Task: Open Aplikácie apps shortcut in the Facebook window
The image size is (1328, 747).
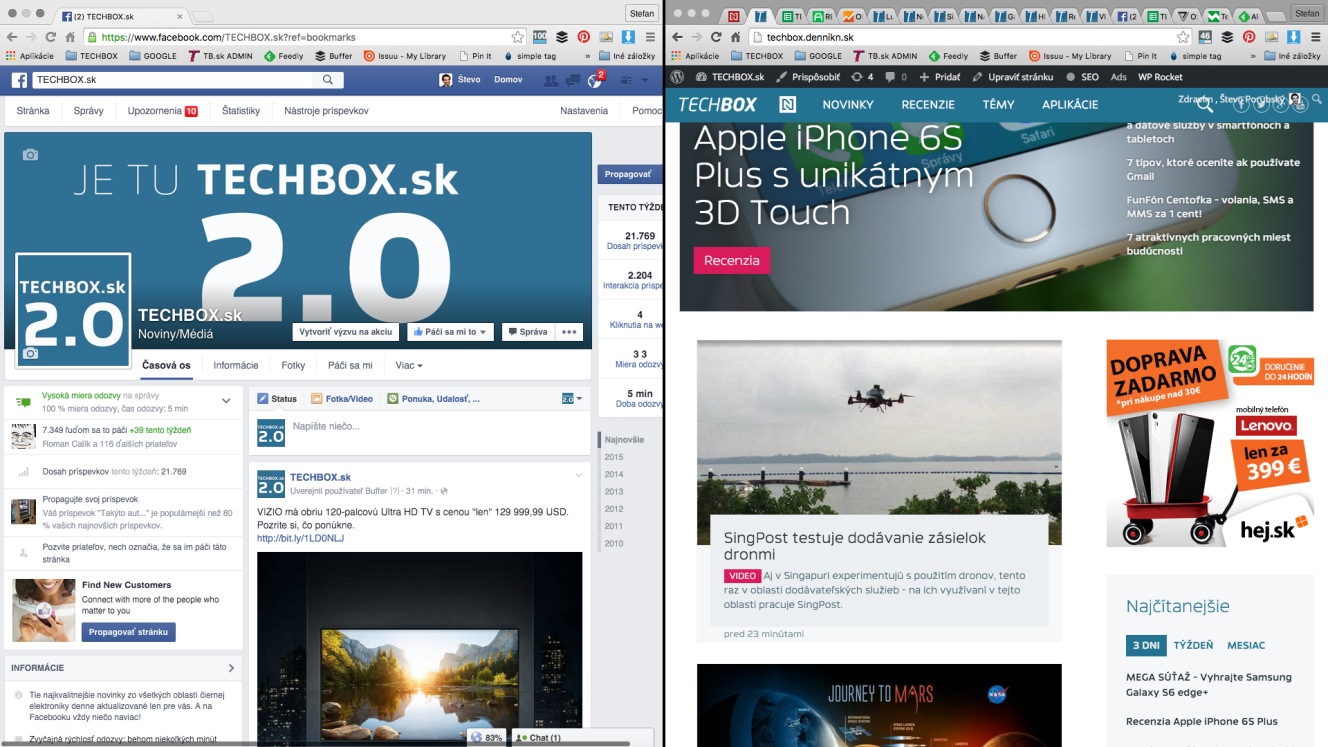Action: coord(30,56)
